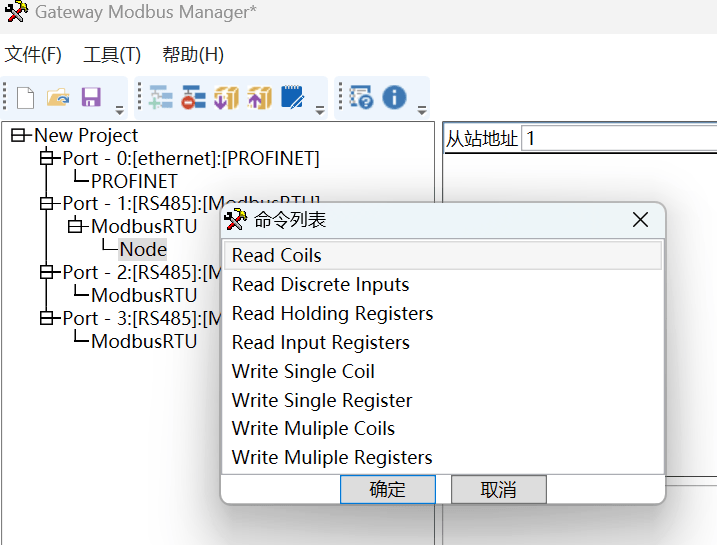Click the blue notepad edit icon

tap(292, 97)
